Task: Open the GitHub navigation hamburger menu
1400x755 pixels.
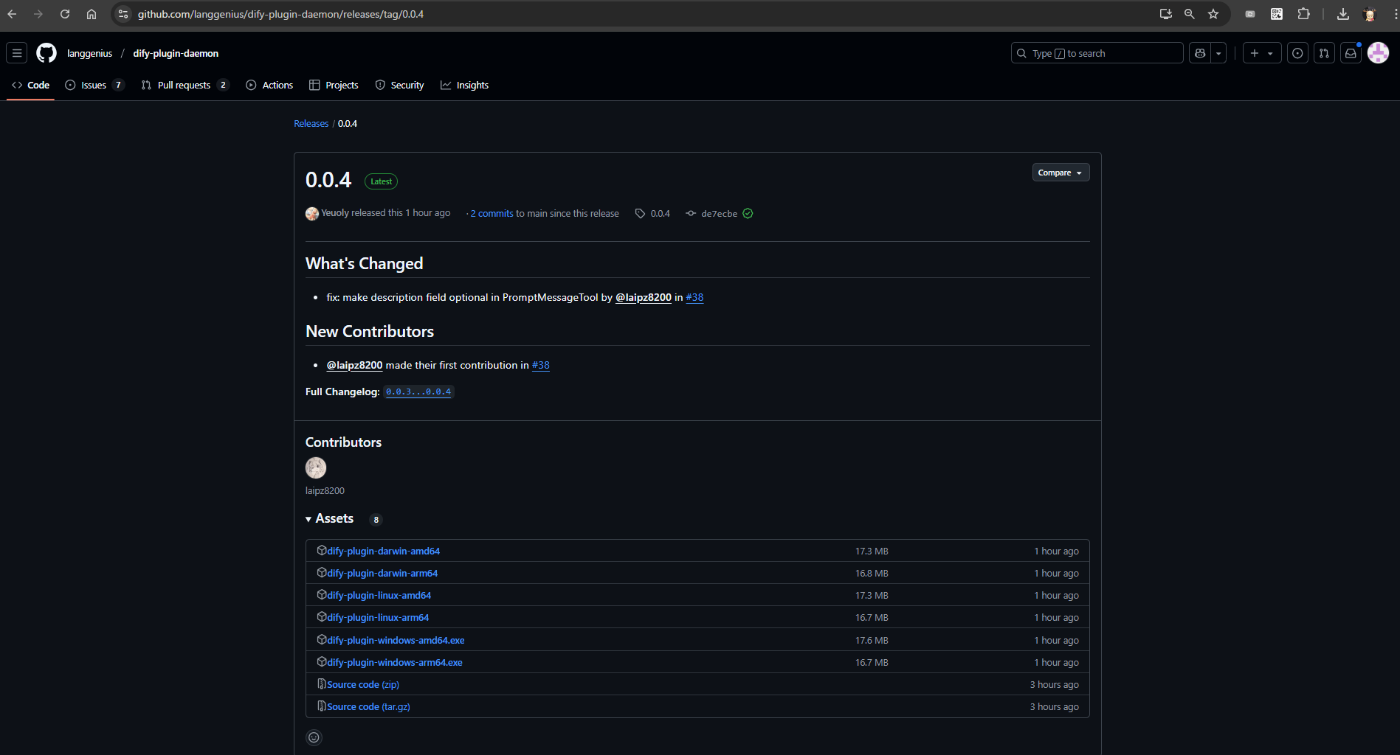Action: click(16, 52)
